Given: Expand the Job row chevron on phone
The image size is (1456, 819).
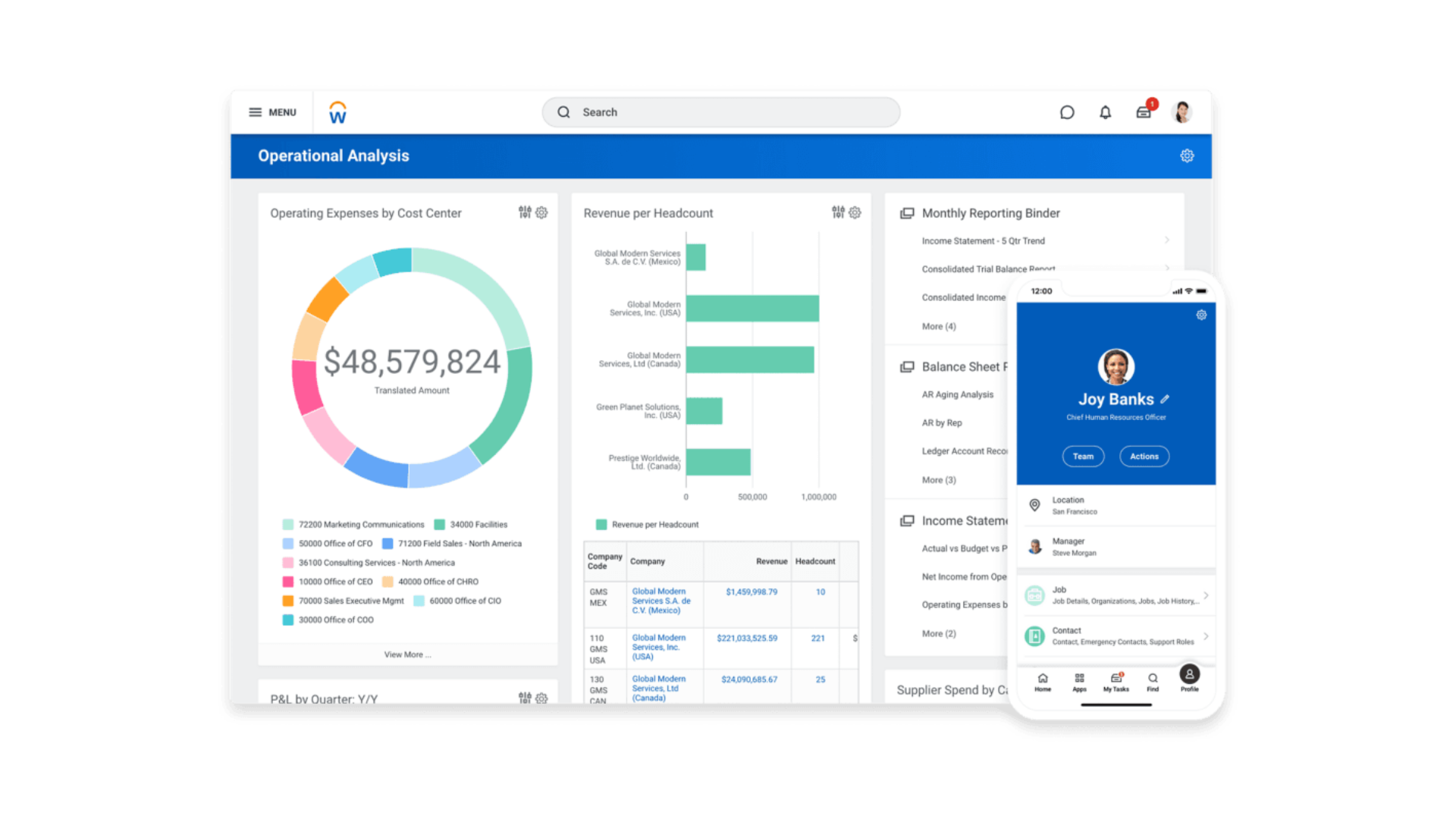Looking at the screenshot, I should (1206, 595).
